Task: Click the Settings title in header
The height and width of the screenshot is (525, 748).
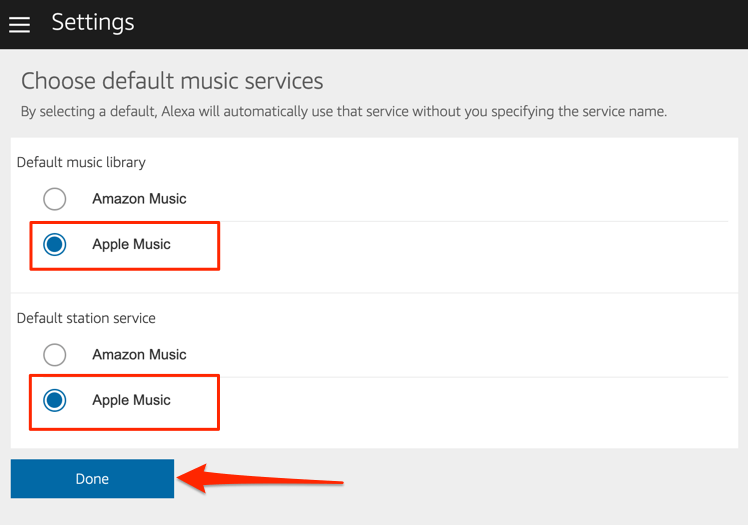Action: click(x=93, y=22)
